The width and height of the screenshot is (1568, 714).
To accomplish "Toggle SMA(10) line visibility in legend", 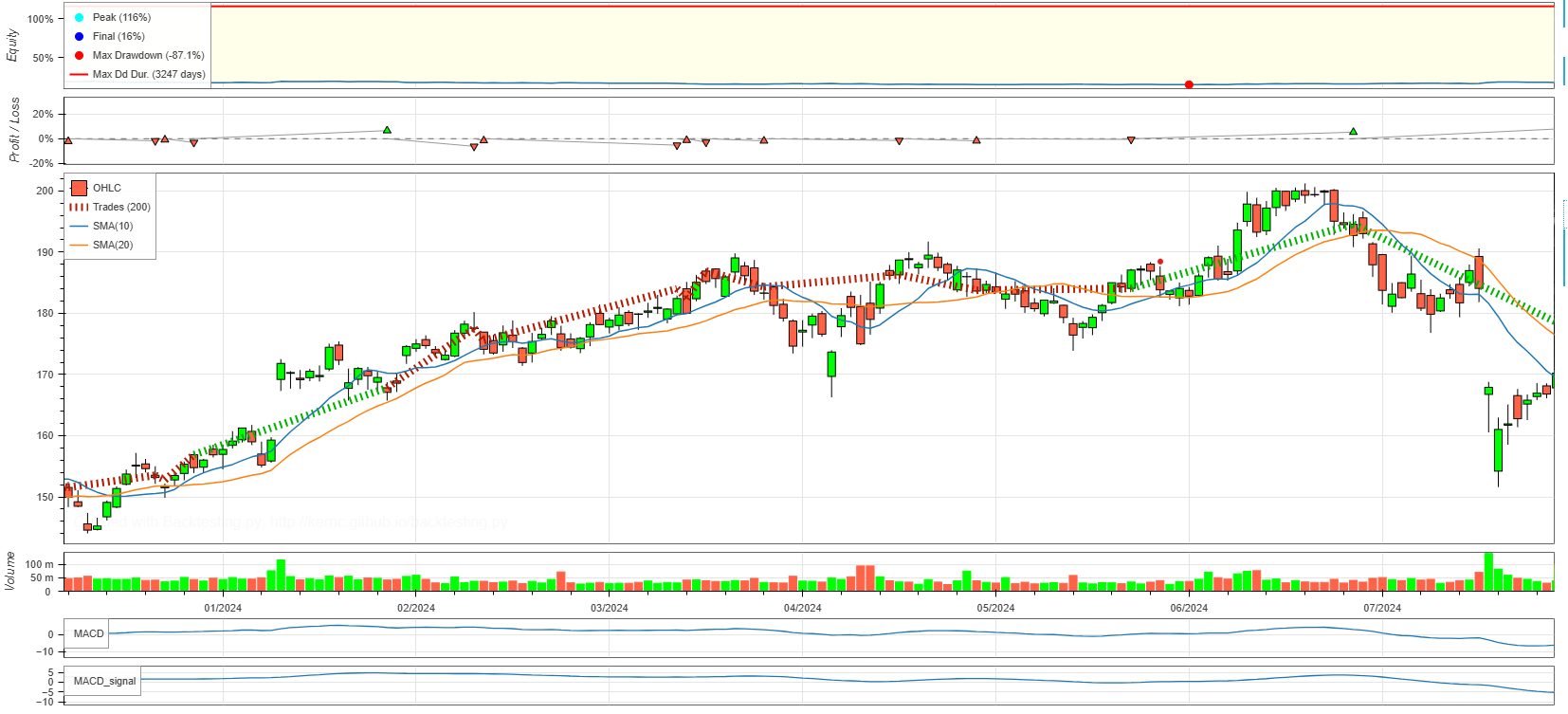I will point(112,226).
